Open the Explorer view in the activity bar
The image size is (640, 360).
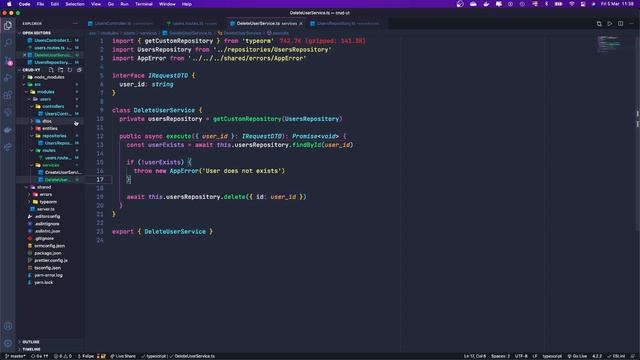tap(8, 25)
